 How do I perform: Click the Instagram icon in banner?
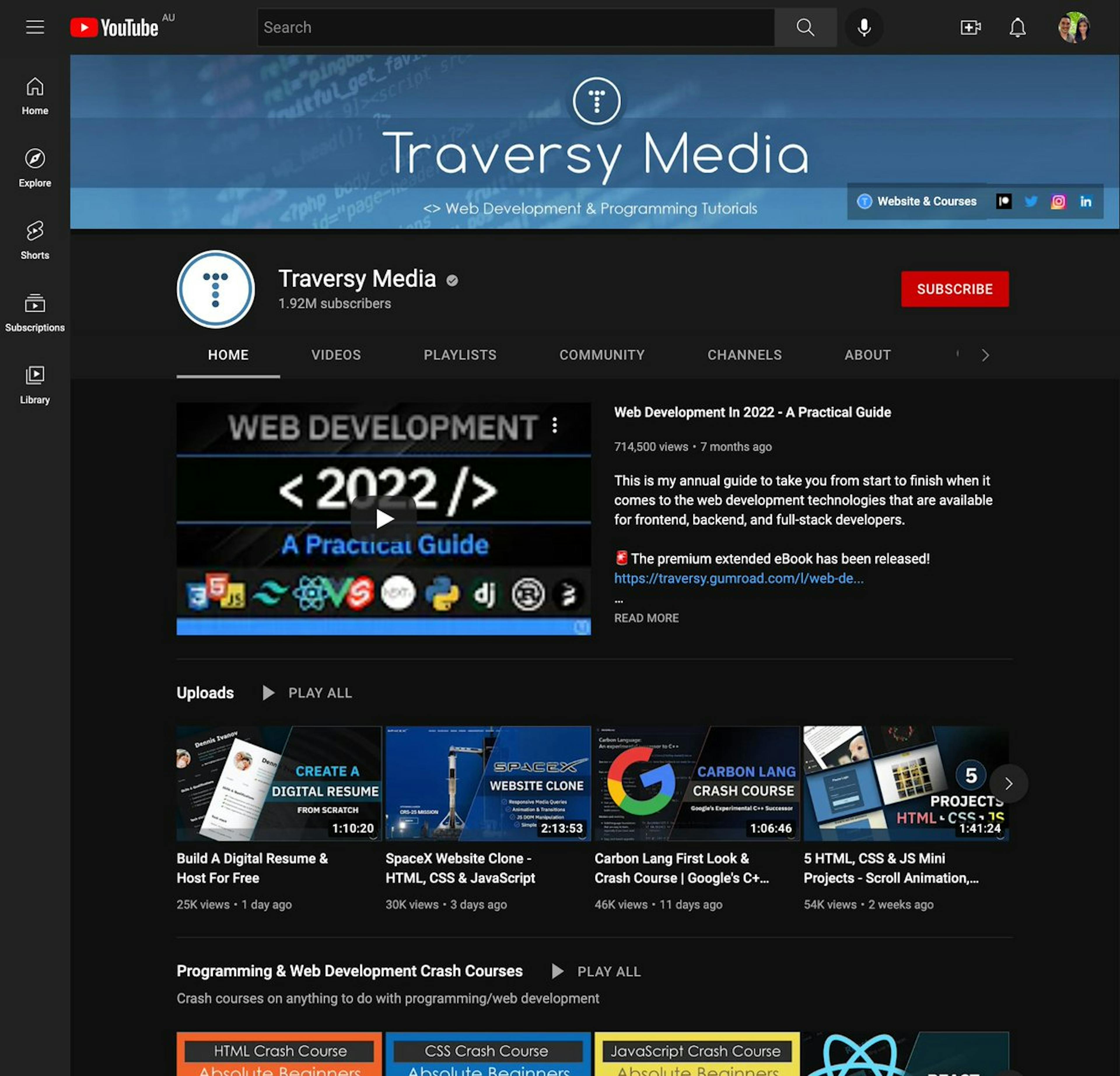tap(1058, 201)
